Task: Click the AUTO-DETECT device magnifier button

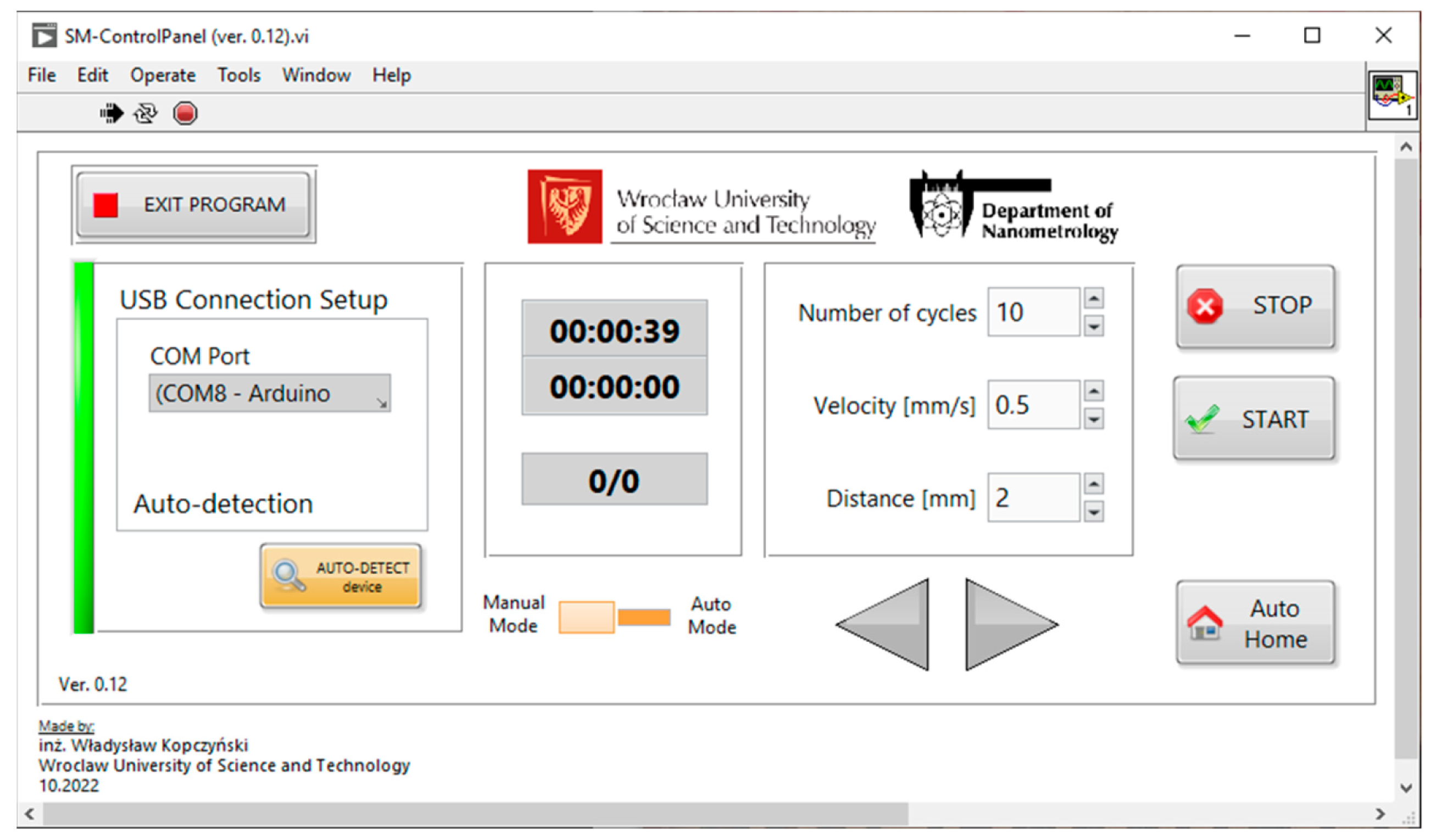Action: (341, 576)
